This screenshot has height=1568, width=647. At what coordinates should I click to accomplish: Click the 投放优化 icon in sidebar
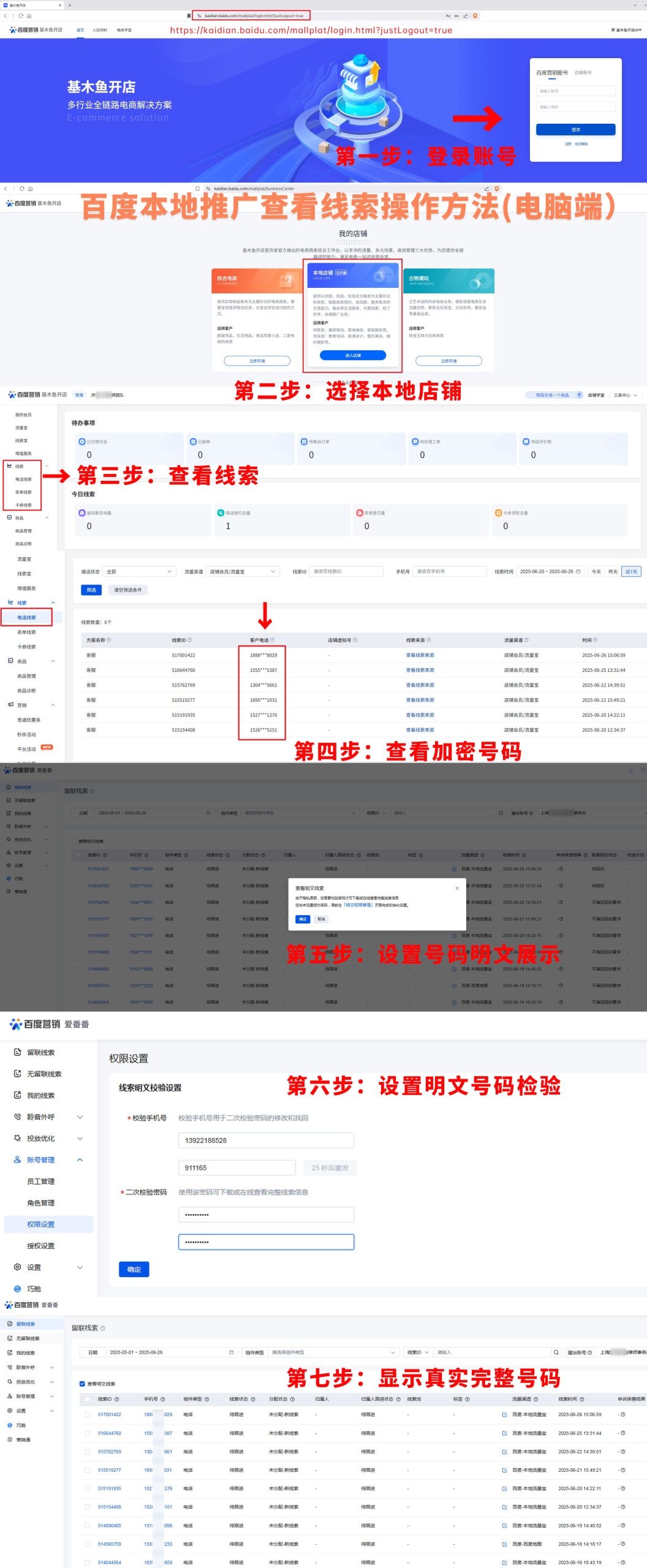(18, 1138)
